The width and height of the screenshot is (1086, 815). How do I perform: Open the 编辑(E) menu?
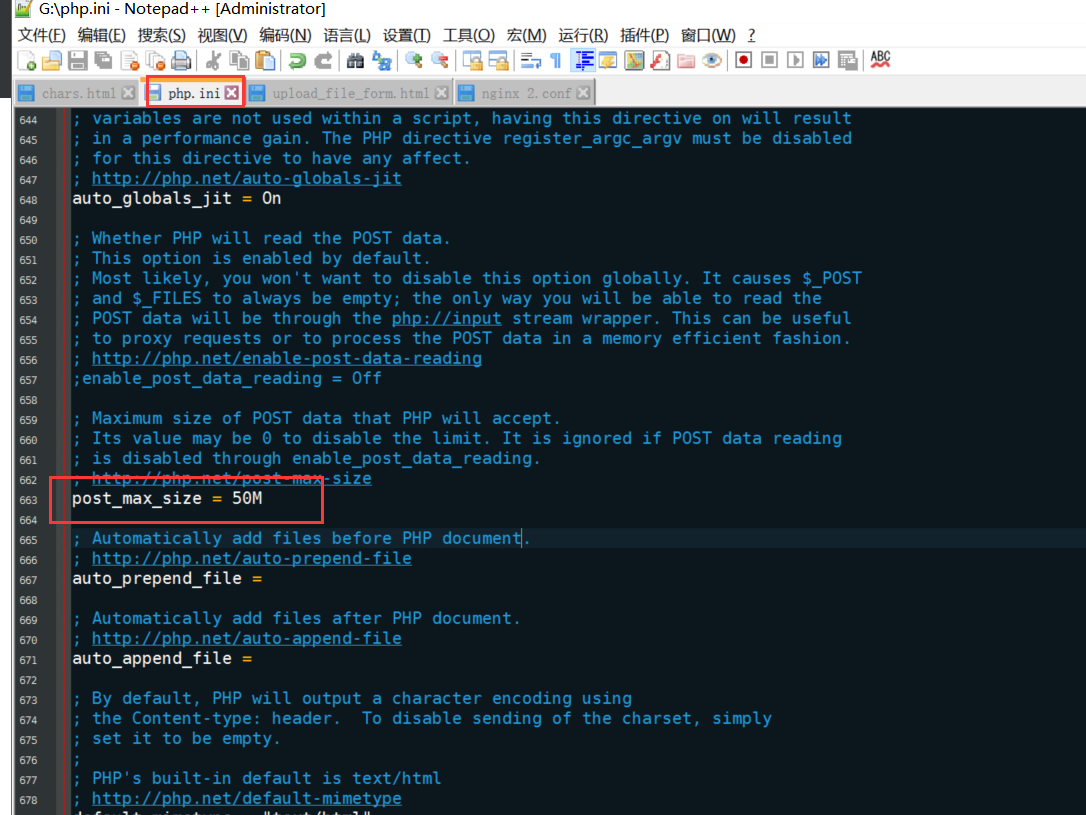click(101, 35)
